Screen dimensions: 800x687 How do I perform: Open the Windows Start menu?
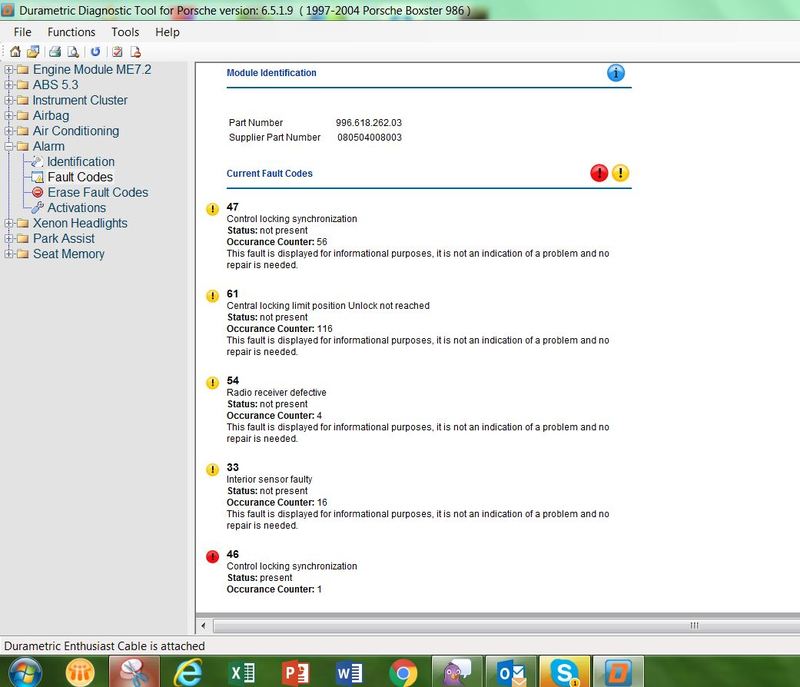pyautogui.click(x=25, y=672)
